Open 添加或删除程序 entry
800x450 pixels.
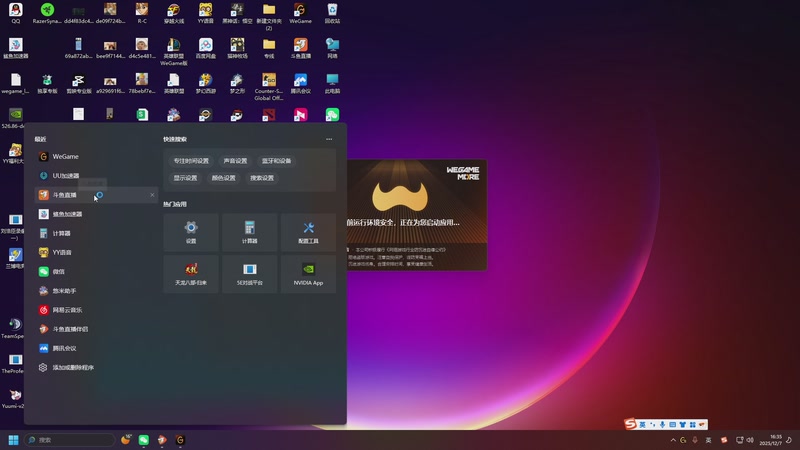96,367
